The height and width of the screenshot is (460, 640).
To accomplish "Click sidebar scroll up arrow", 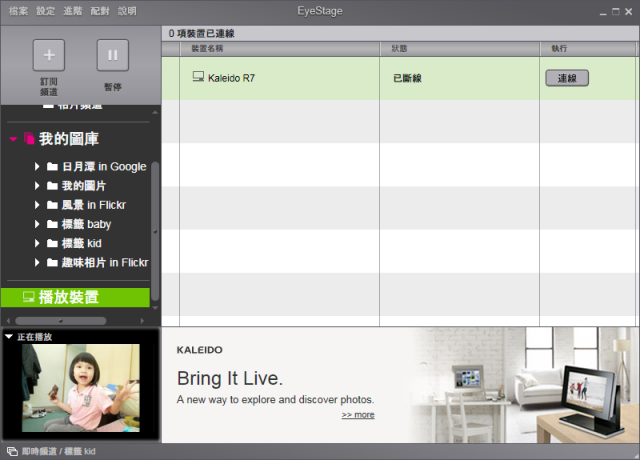I will tap(155, 112).
